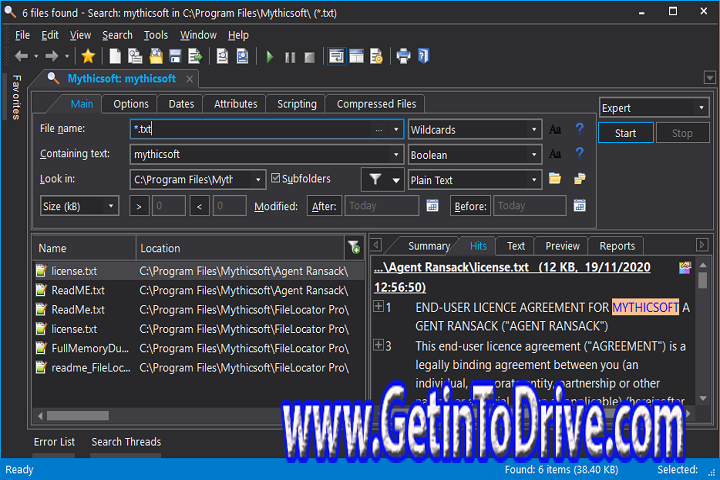720x480 pixels.
Task: Open calendar picker for After date
Action: (x=432, y=205)
